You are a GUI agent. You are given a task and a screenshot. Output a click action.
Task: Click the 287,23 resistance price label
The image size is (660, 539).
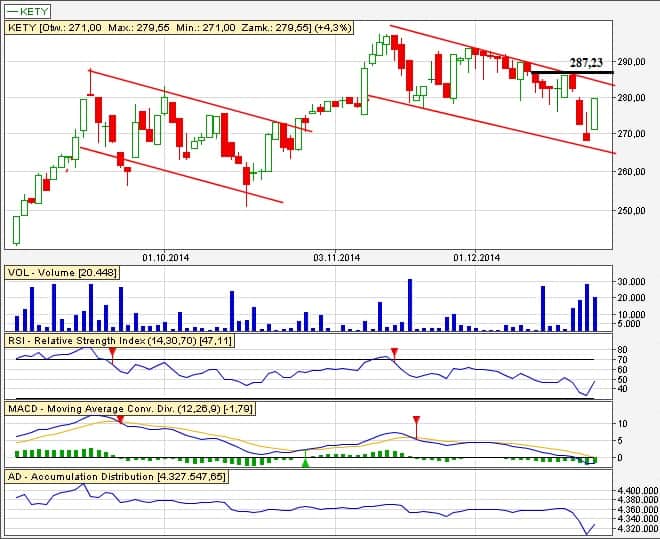(x=587, y=62)
